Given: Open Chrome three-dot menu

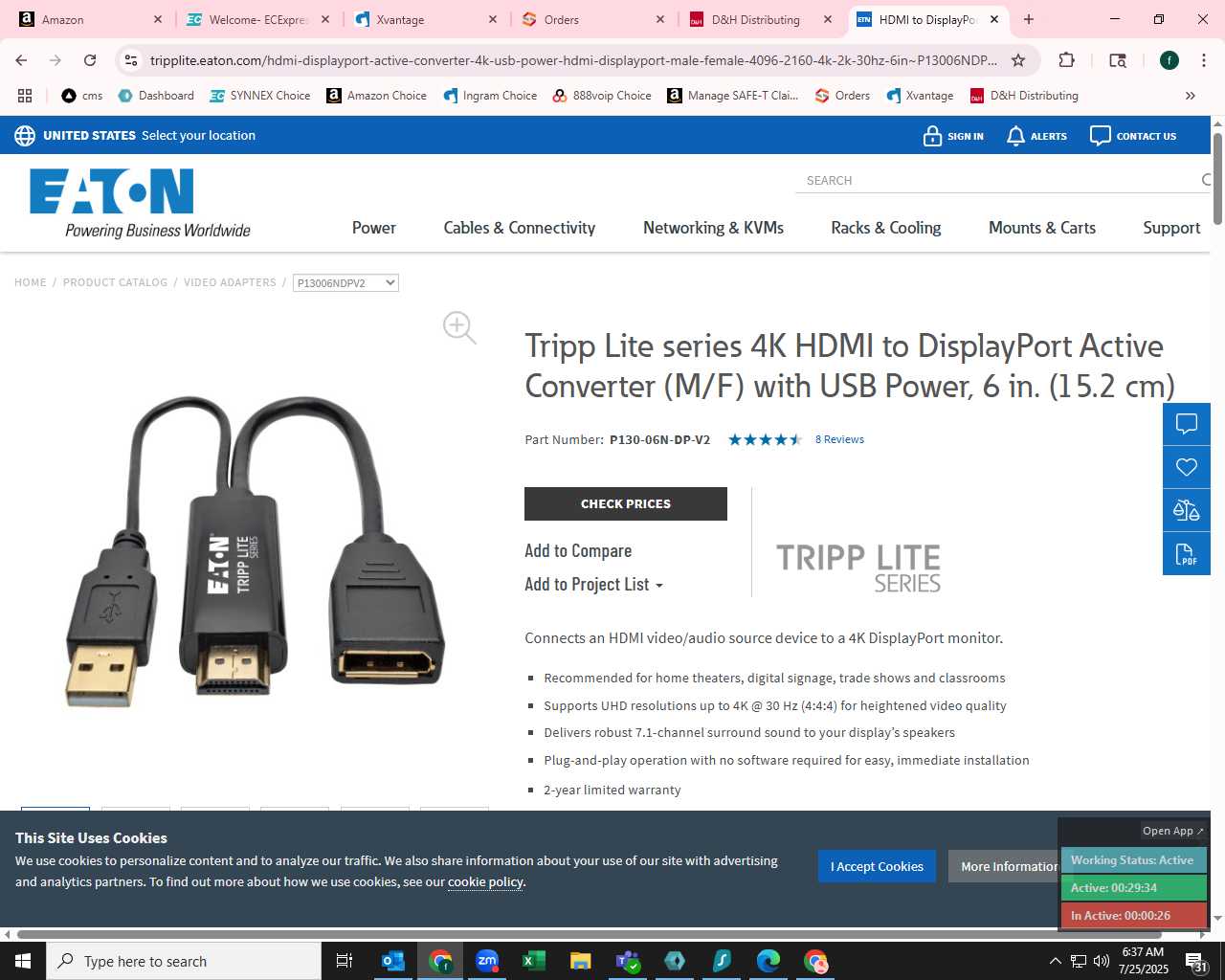Looking at the screenshot, I should point(1204,60).
